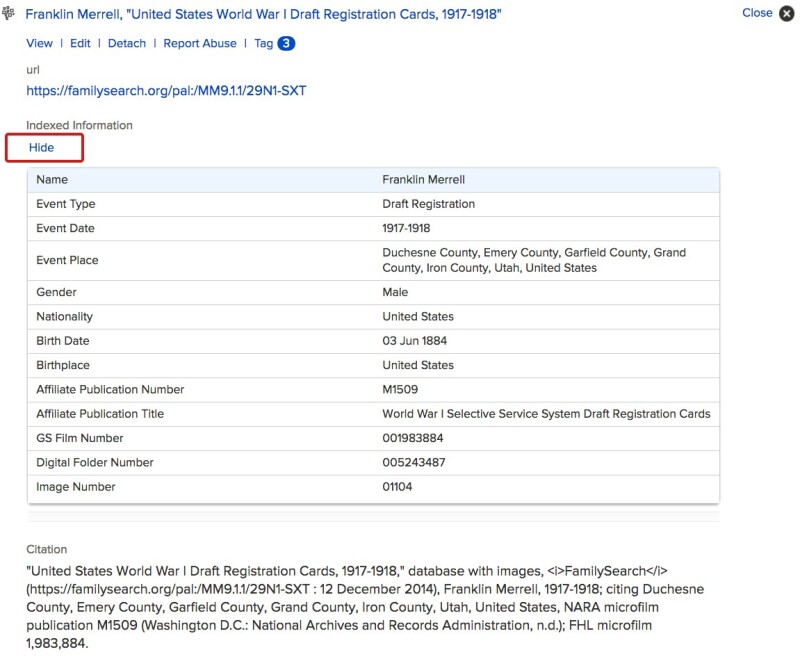Click the tag count badge showing 3
Viewport: 800px width, 668px height.
tap(286, 43)
